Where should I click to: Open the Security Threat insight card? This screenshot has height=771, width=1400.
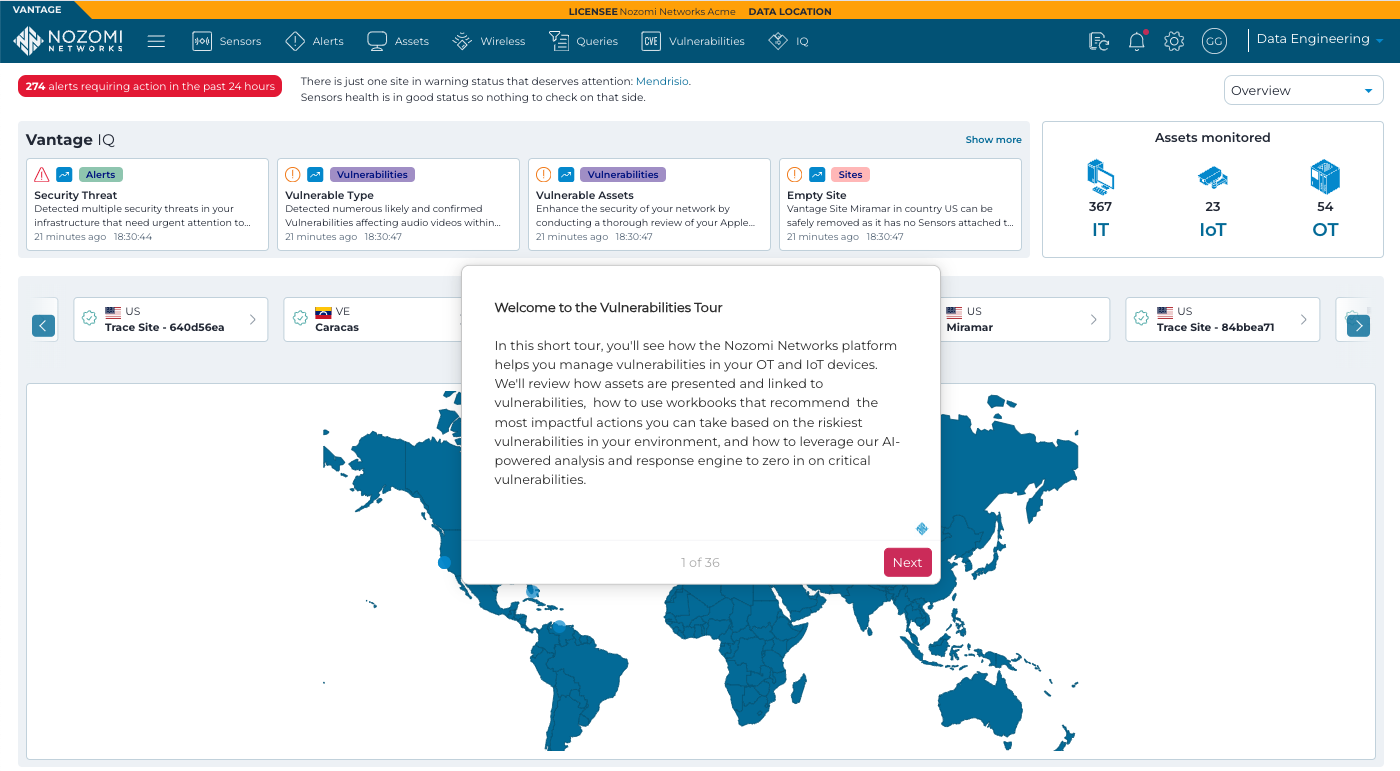click(x=147, y=204)
